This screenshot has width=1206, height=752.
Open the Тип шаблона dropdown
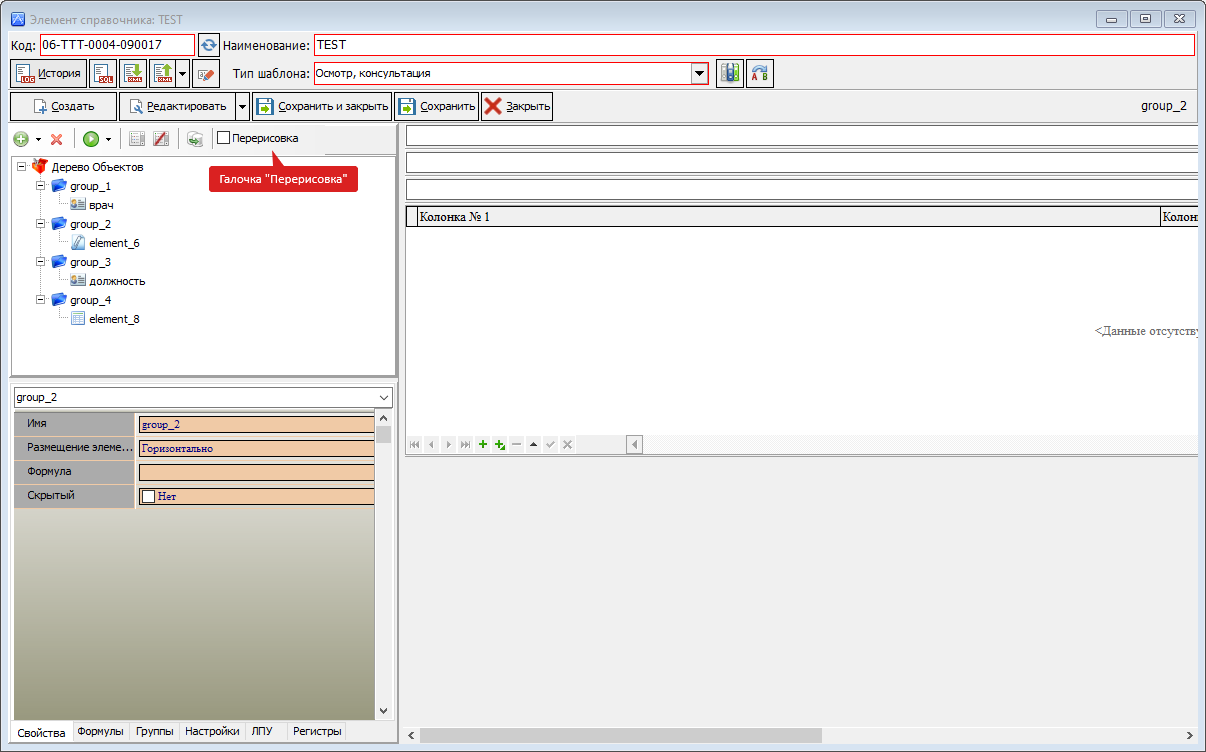[x=699, y=73]
